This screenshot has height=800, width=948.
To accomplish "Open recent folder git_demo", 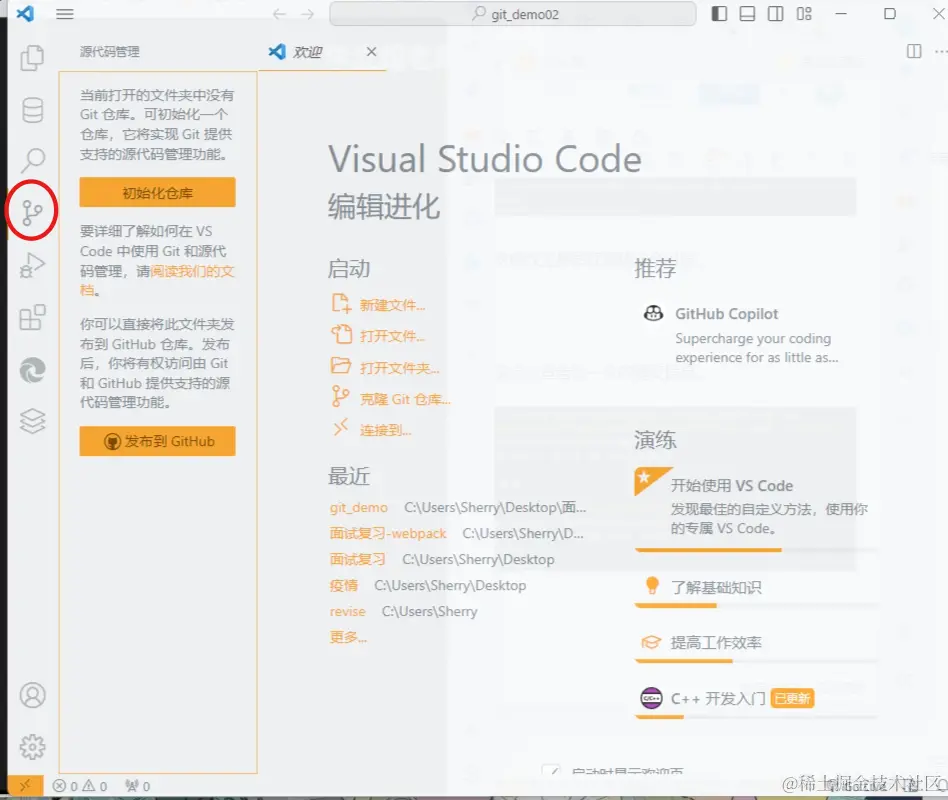I will point(359,507).
